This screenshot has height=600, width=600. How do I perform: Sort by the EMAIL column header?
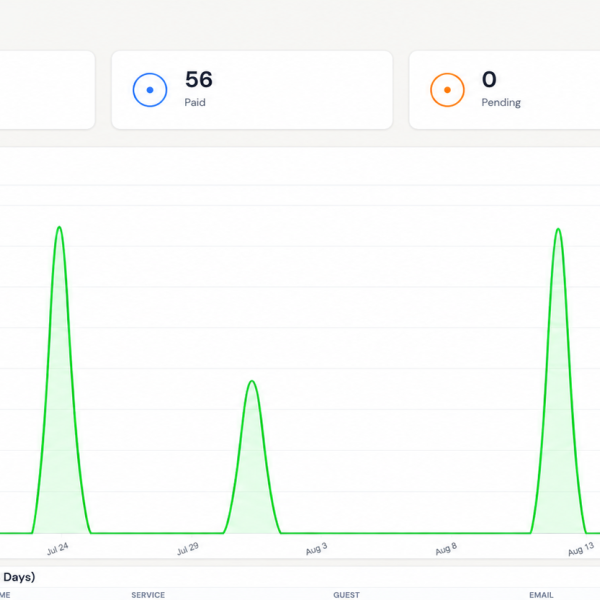(541, 595)
